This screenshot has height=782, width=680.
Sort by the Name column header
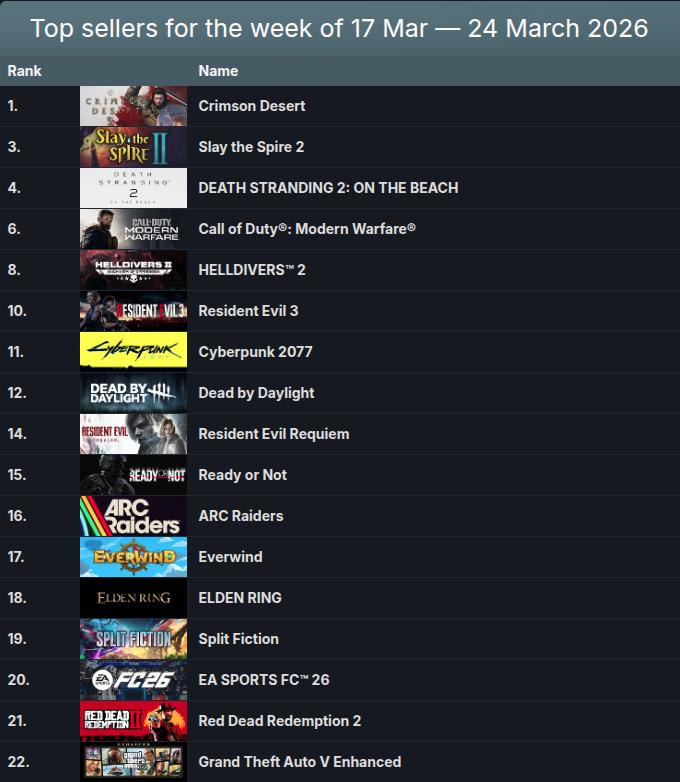click(218, 71)
